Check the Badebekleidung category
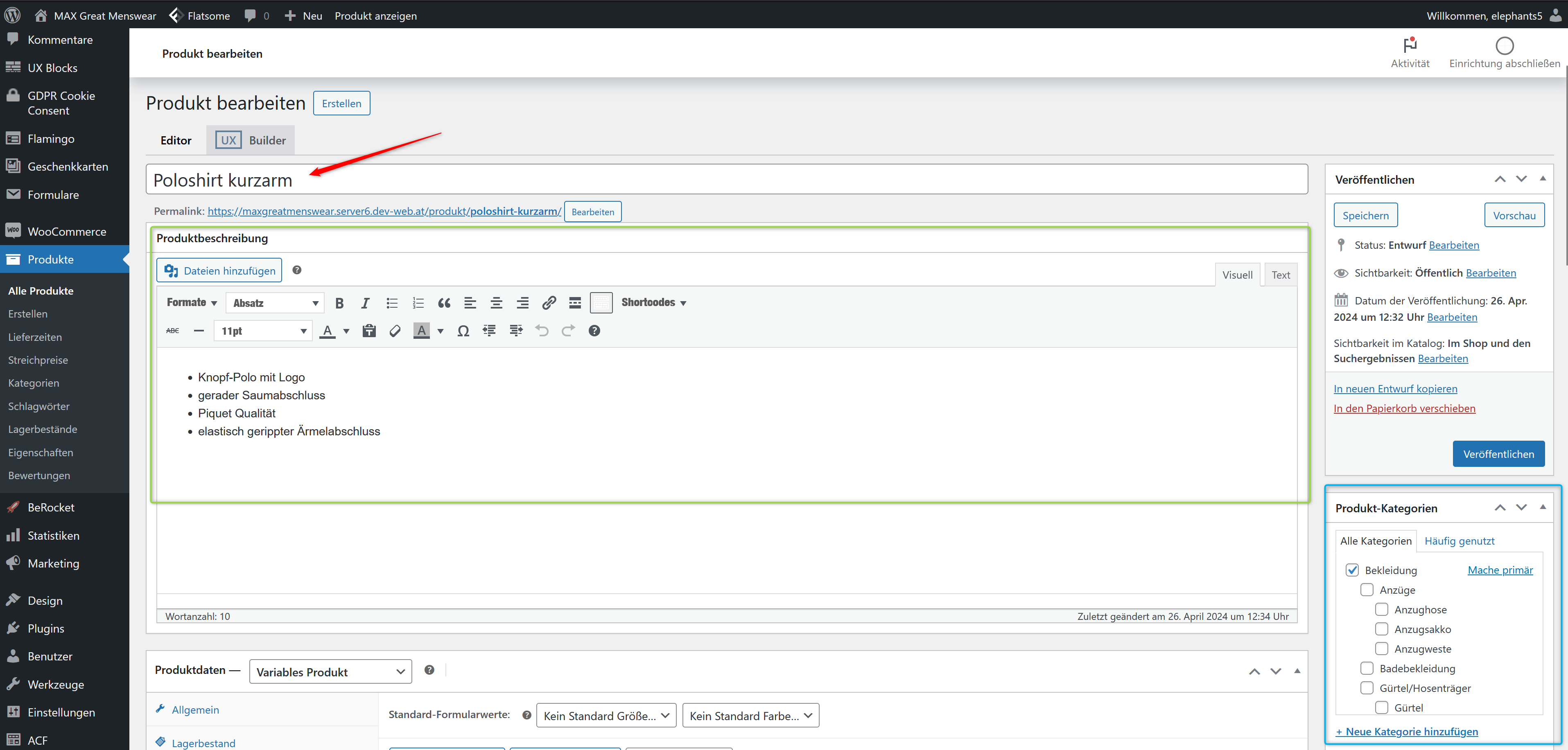 [1367, 668]
